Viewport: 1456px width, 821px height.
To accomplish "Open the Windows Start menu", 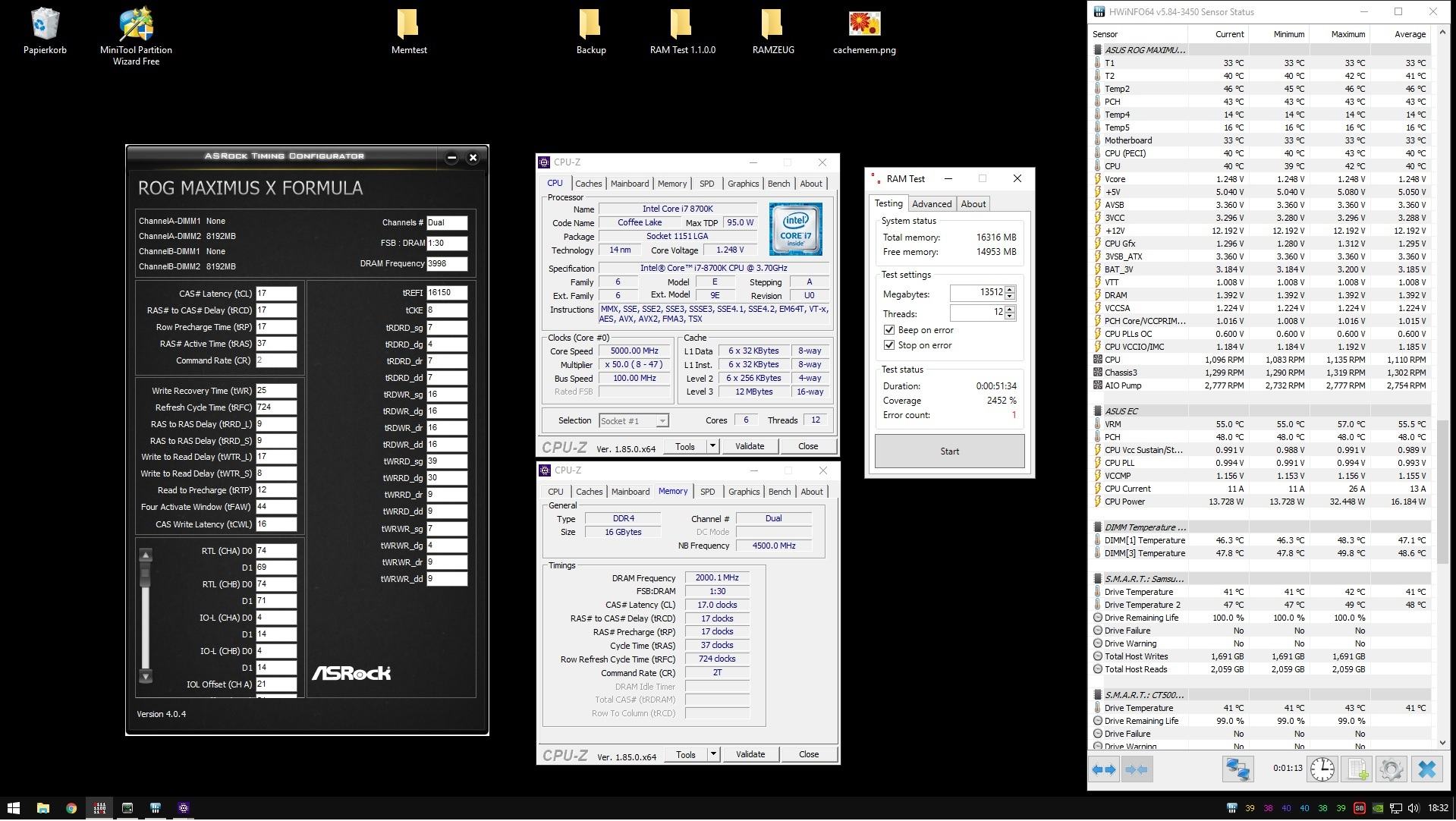I will pos(14,808).
